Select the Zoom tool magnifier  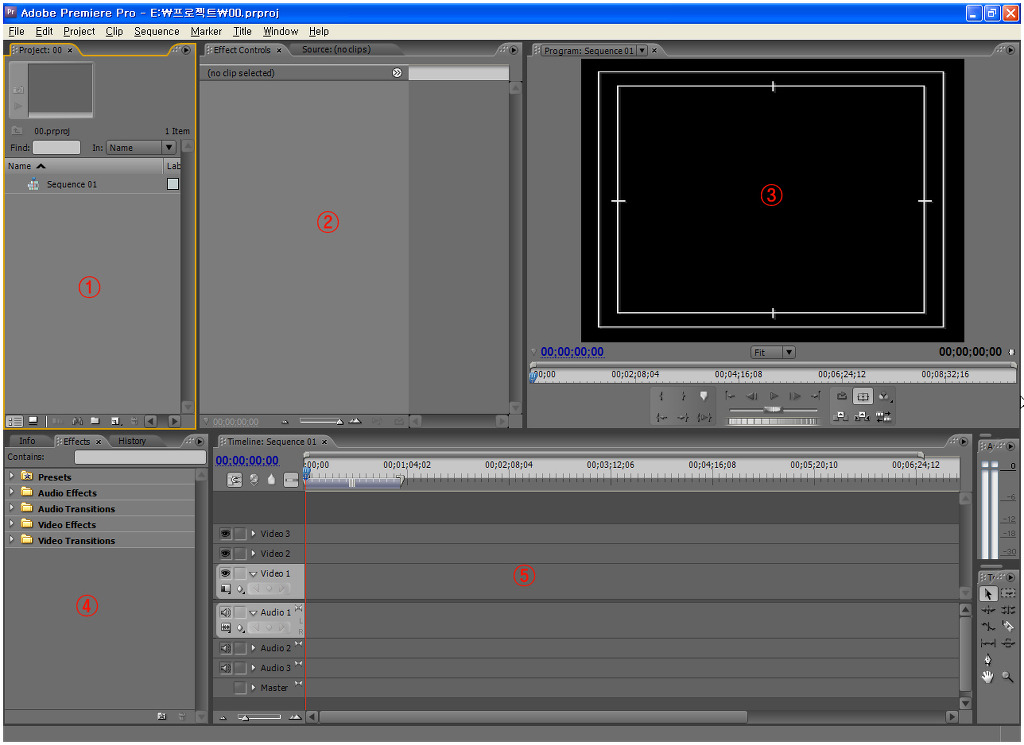tap(1008, 677)
